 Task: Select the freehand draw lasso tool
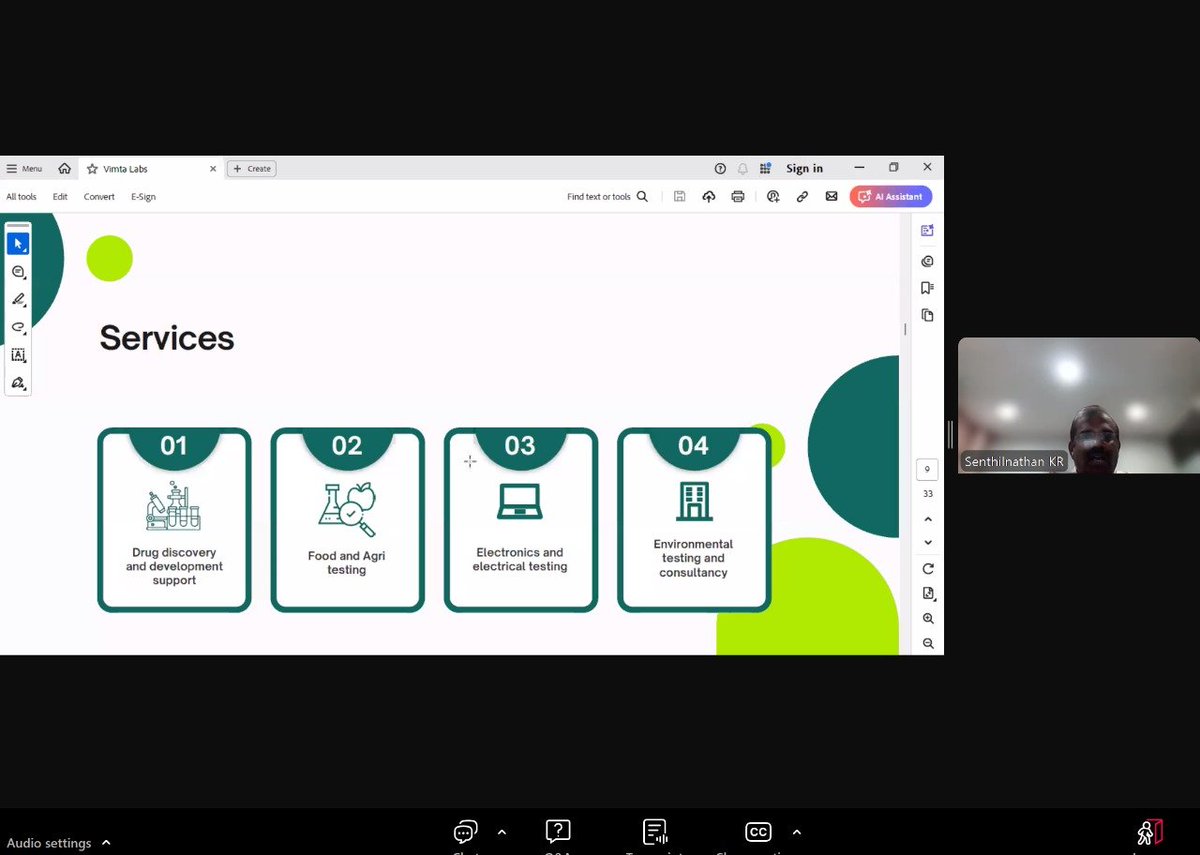click(18, 327)
